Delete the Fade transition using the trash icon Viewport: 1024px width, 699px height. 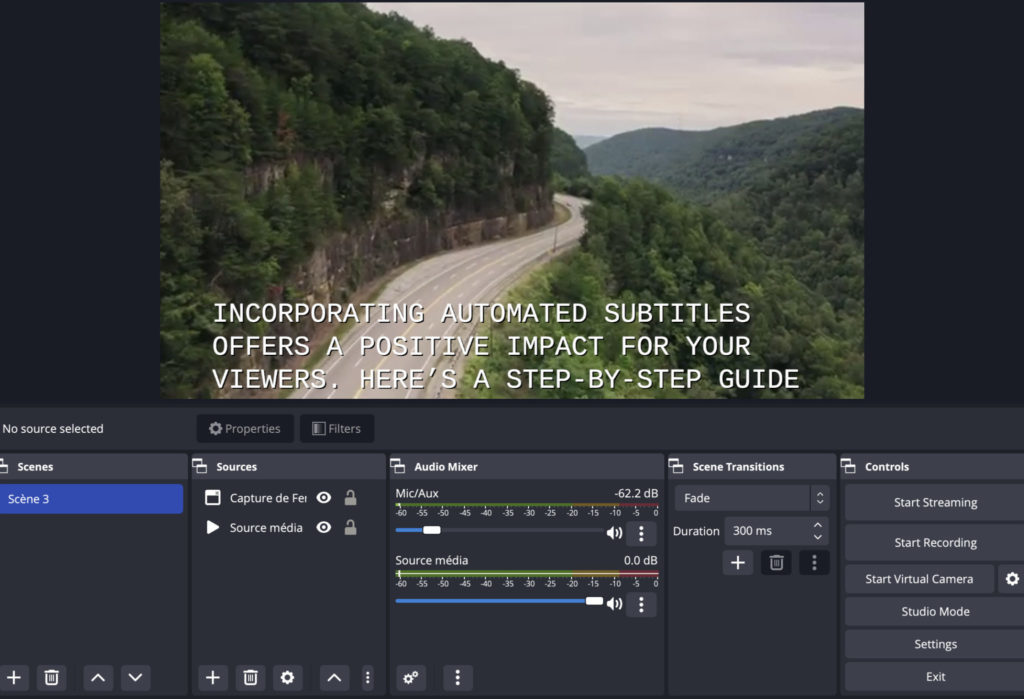tap(776, 563)
